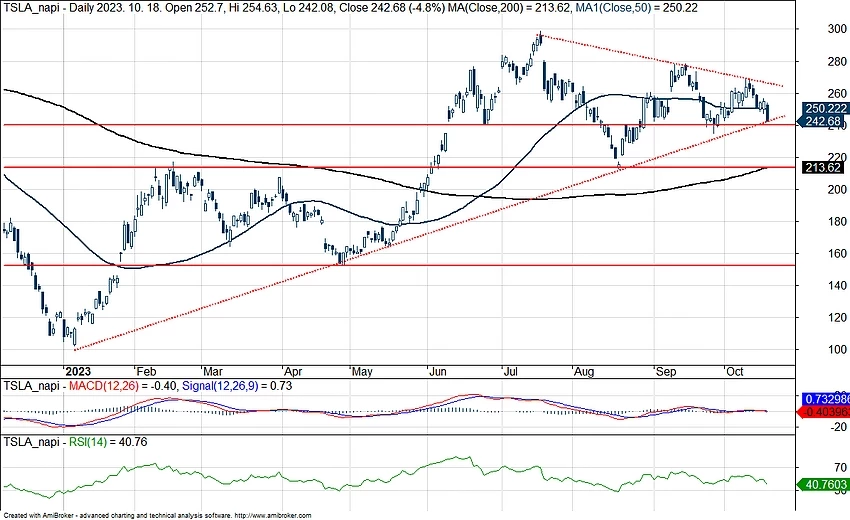Click the -20 level on MACD axis

[839, 427]
